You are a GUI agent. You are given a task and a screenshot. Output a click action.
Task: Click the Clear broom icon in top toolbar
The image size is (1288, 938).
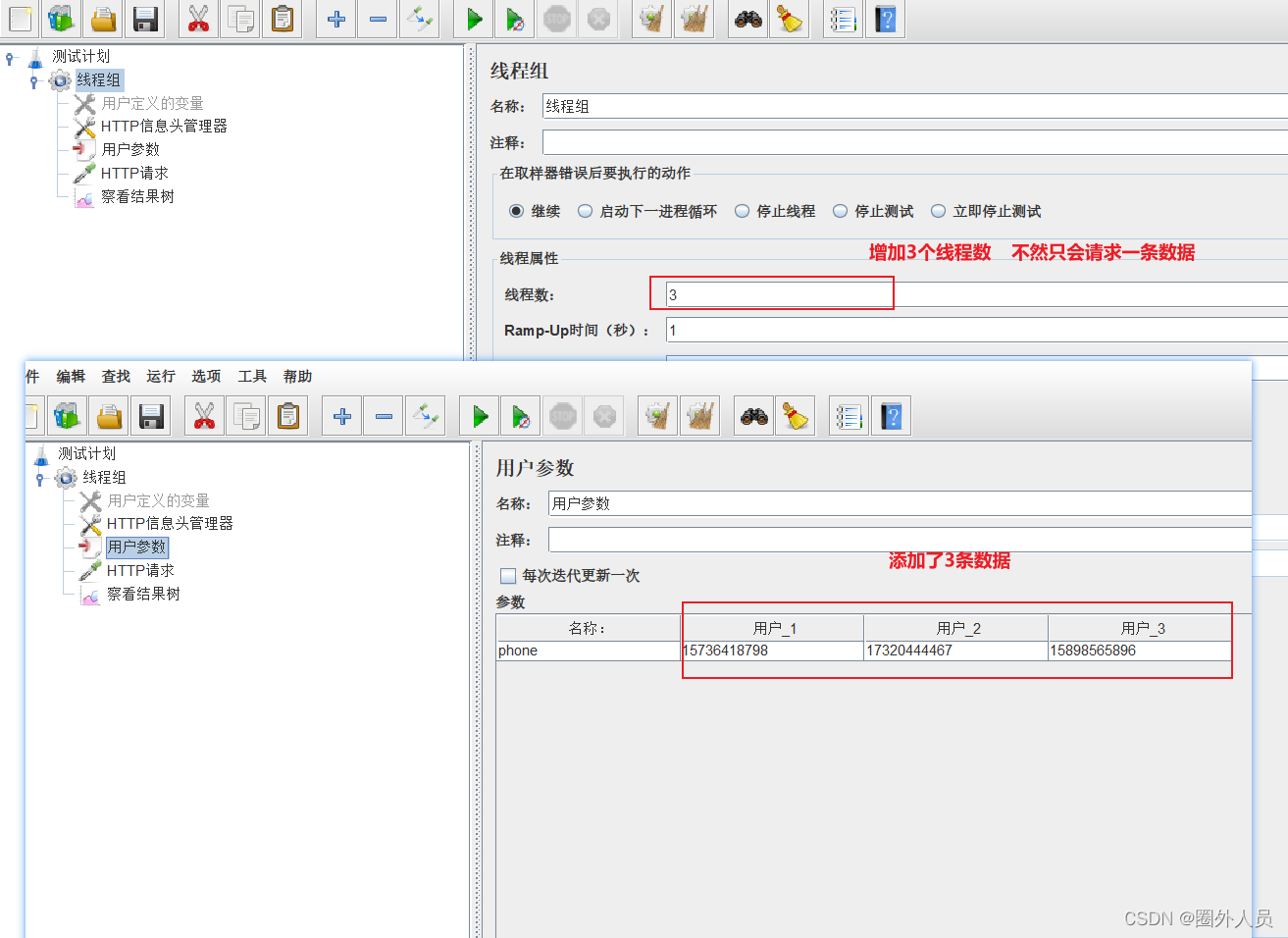[x=652, y=19]
